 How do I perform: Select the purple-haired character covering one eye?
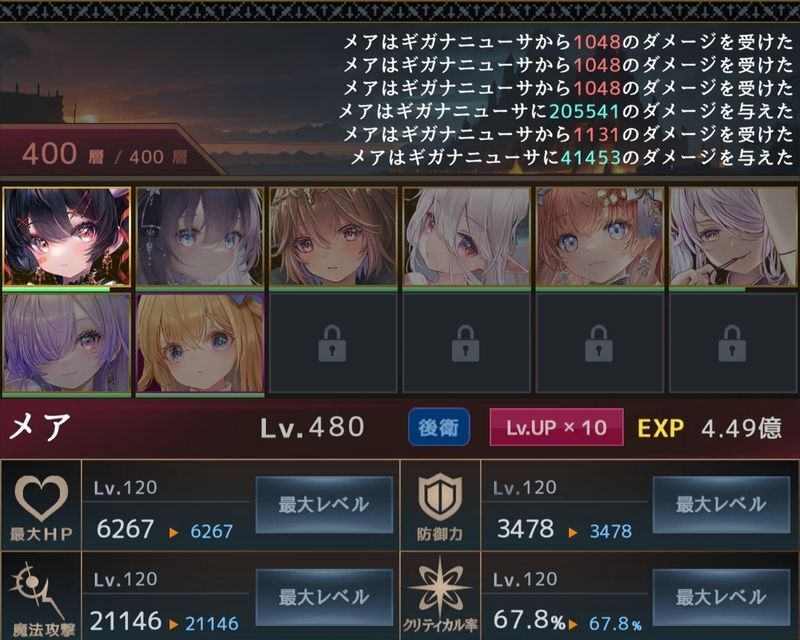pyautogui.click(x=67, y=343)
